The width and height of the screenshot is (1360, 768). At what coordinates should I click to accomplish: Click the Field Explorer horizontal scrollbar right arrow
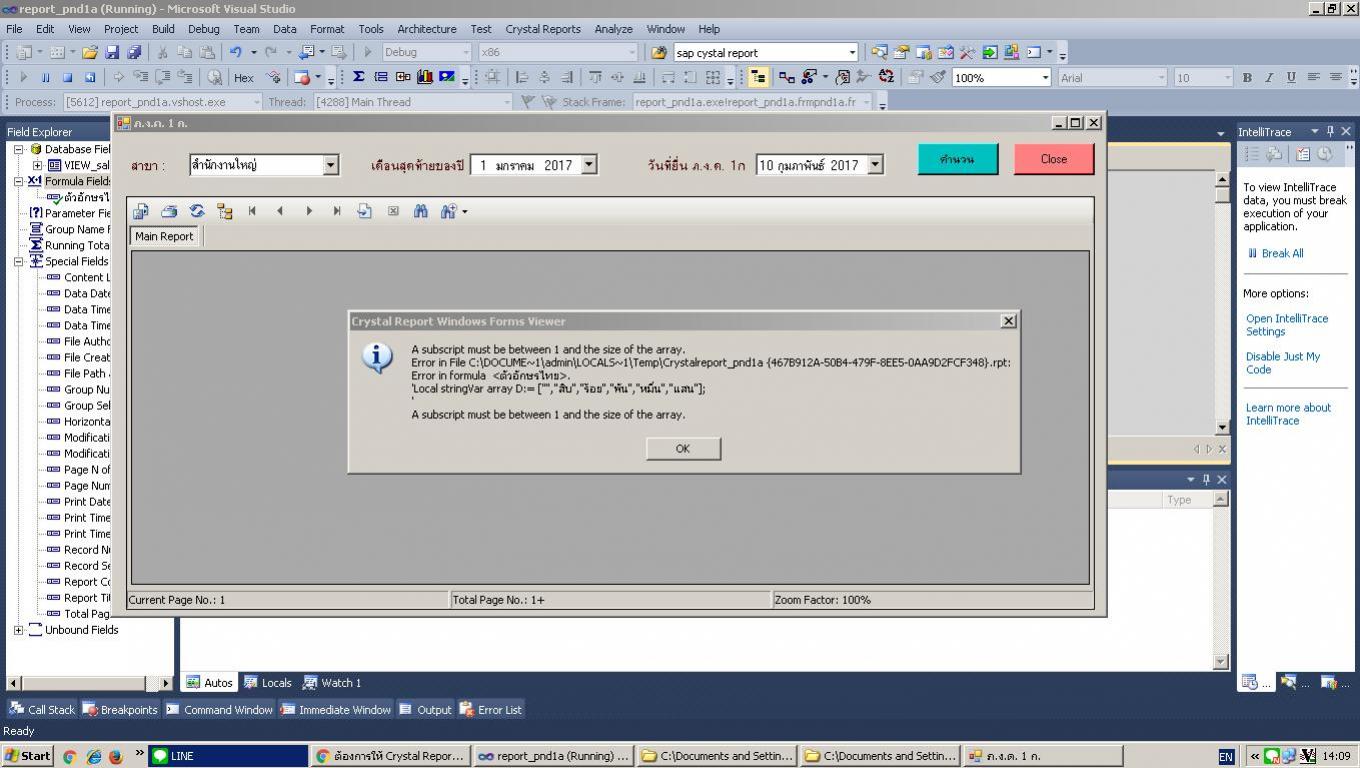coord(165,683)
